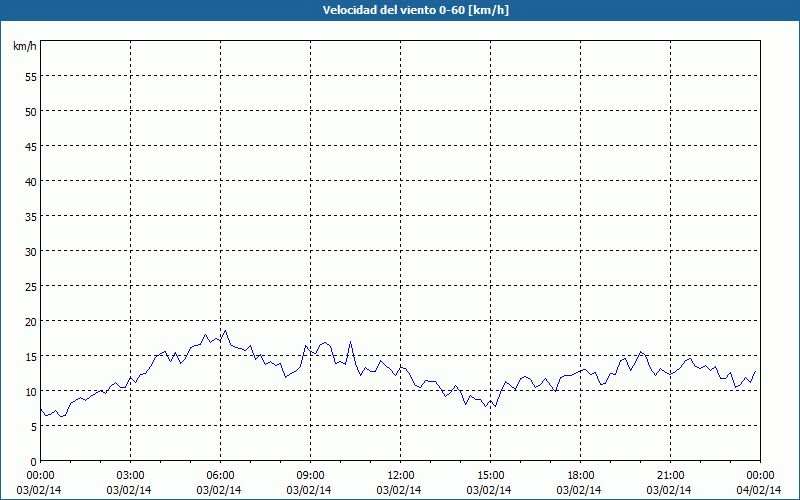Click the 12:00 time label
Viewport: 800px width, 500px height.
(x=400, y=475)
